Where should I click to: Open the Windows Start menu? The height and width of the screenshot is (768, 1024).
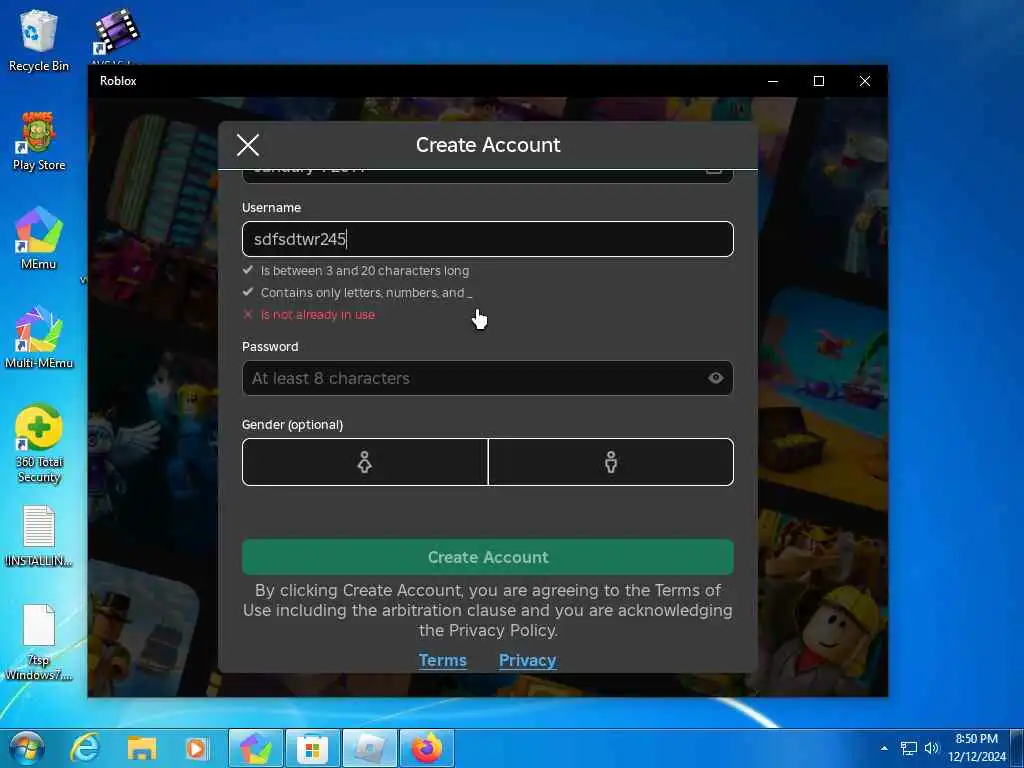coord(27,748)
